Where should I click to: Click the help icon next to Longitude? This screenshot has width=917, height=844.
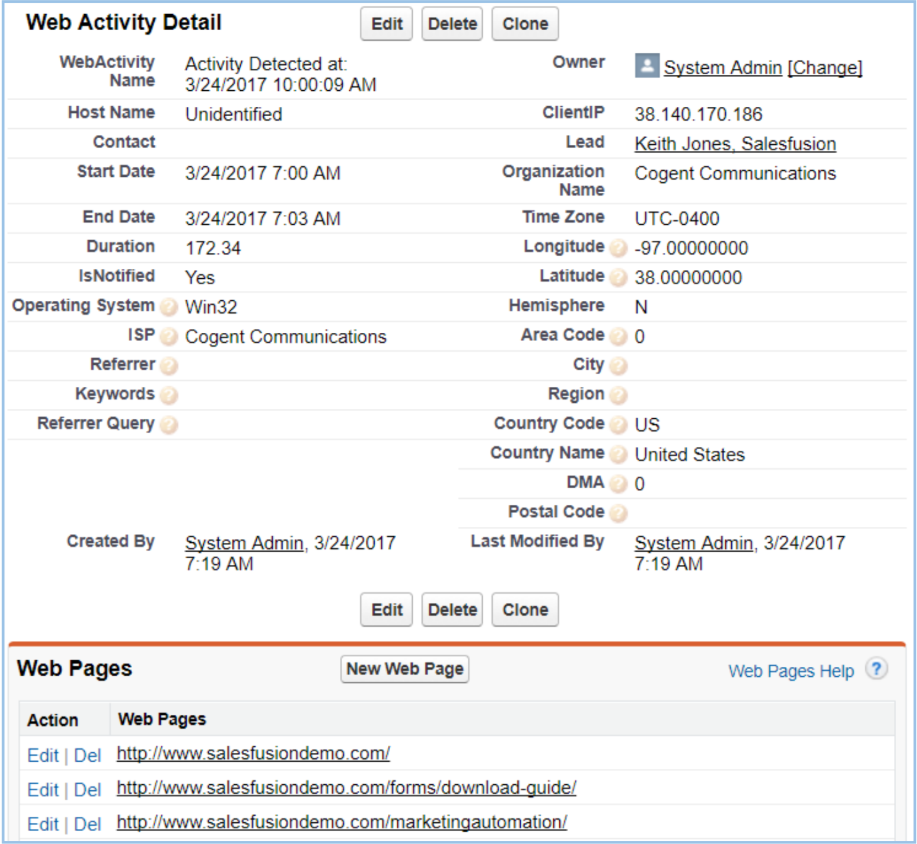pos(619,248)
